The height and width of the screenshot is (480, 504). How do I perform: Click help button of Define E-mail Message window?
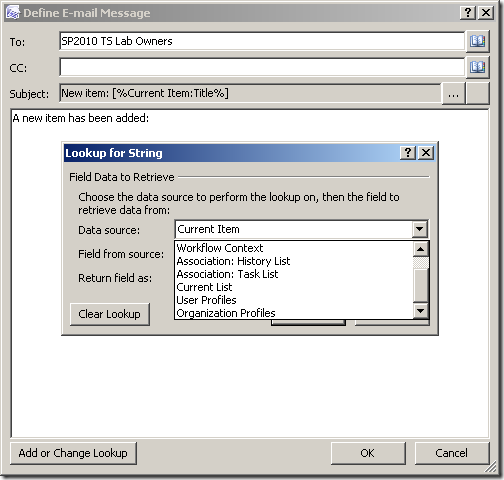468,13
